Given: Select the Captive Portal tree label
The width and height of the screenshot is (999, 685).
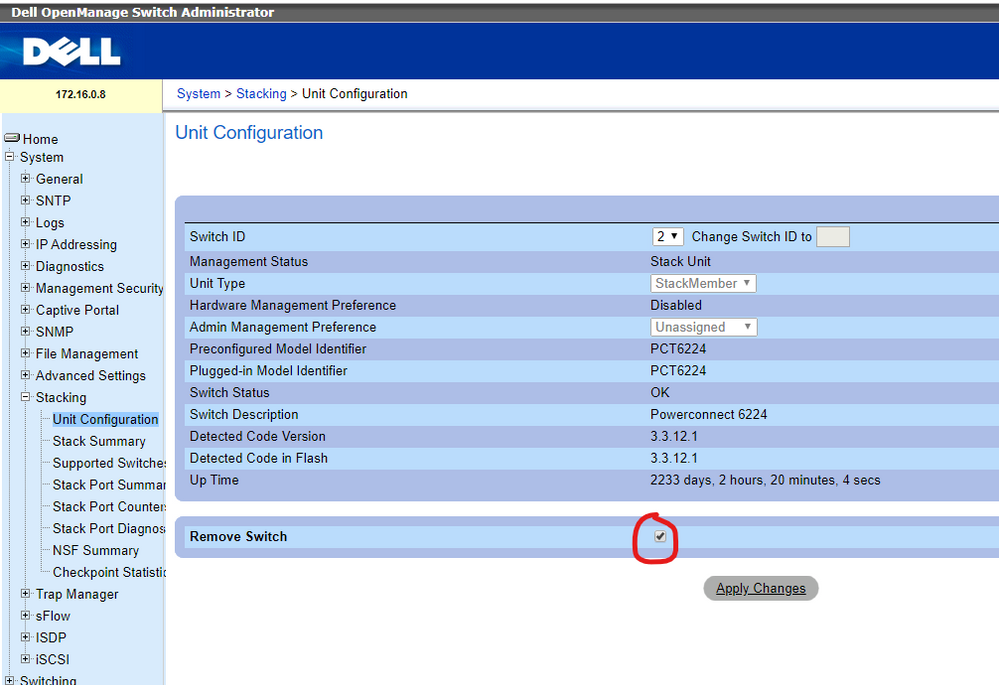Looking at the screenshot, I should click(x=77, y=310).
